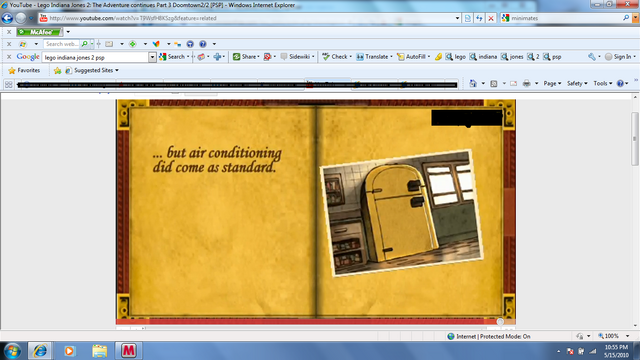Click the Windows Live toolbar logo icon
Image resolution: width=640 pixels, height=360 pixels.
23,44
